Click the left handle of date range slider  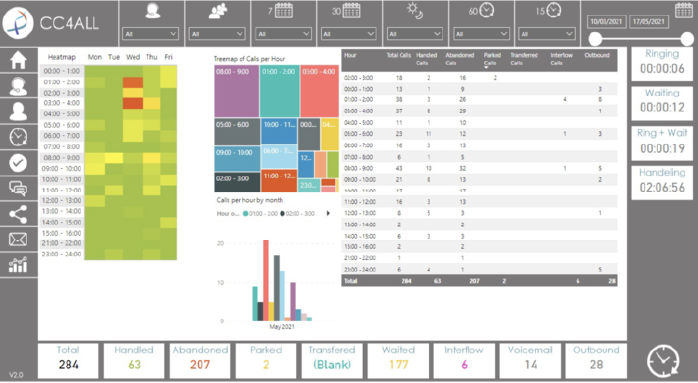tap(596, 39)
